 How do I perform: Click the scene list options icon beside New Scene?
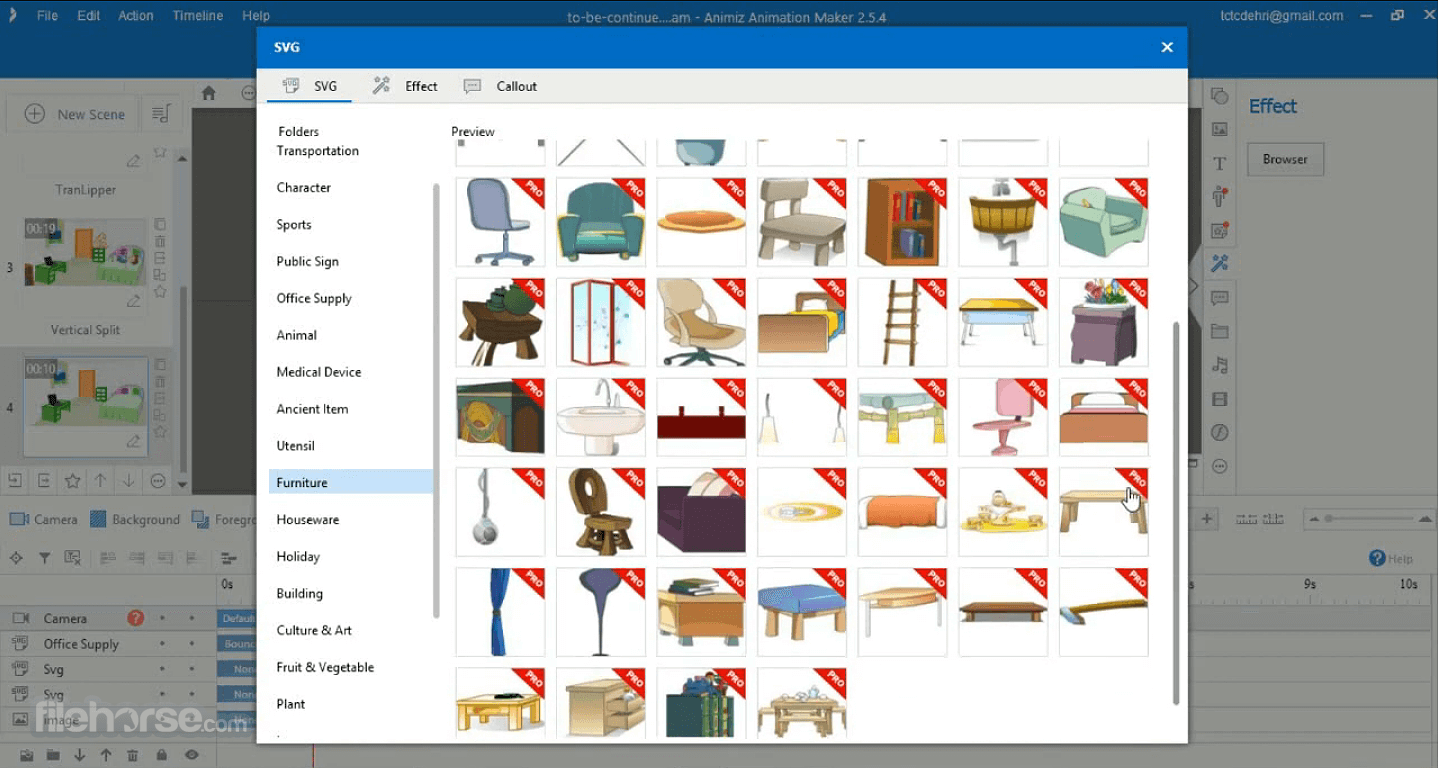coord(160,114)
